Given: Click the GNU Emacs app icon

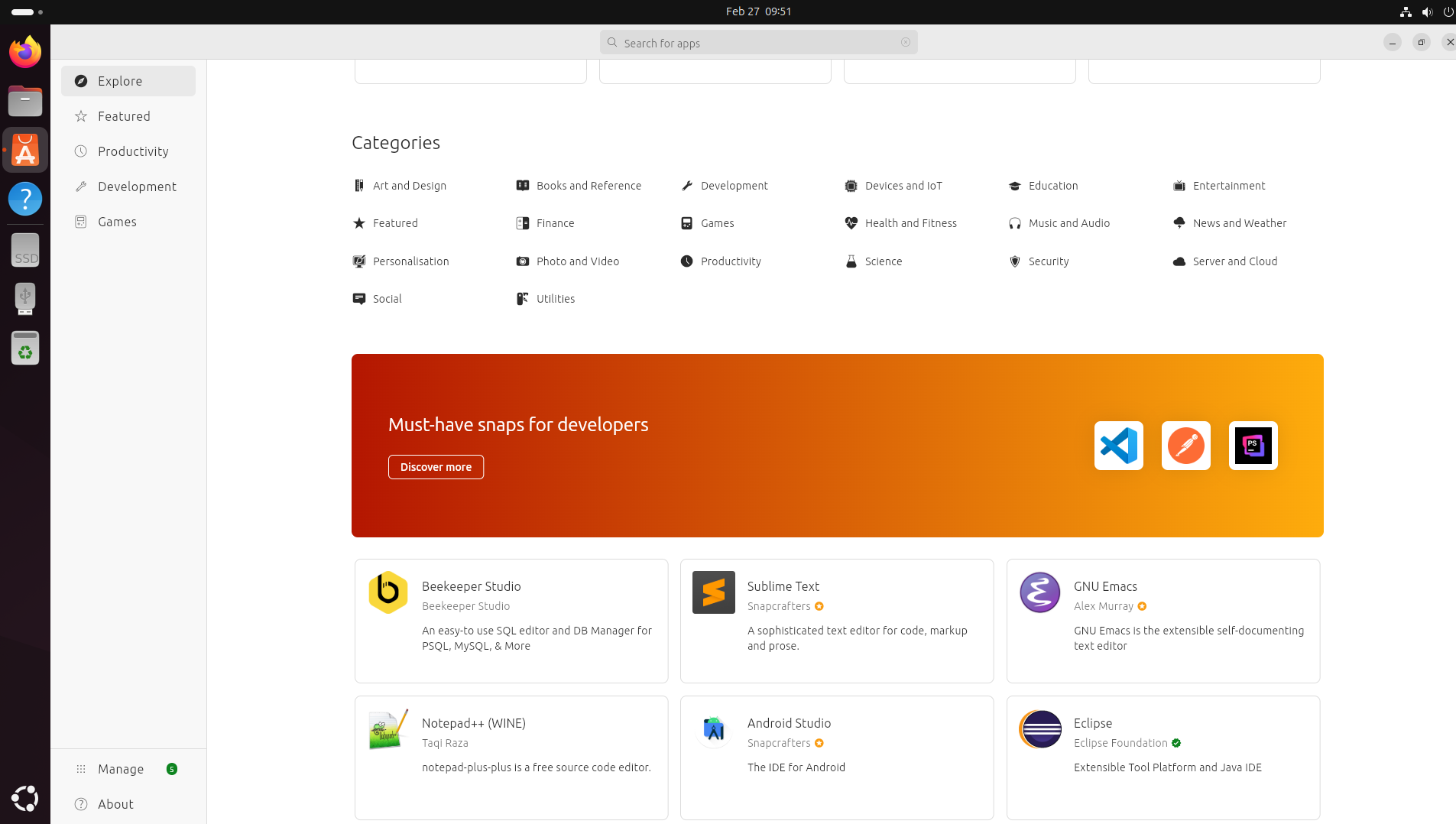Looking at the screenshot, I should [x=1040, y=592].
